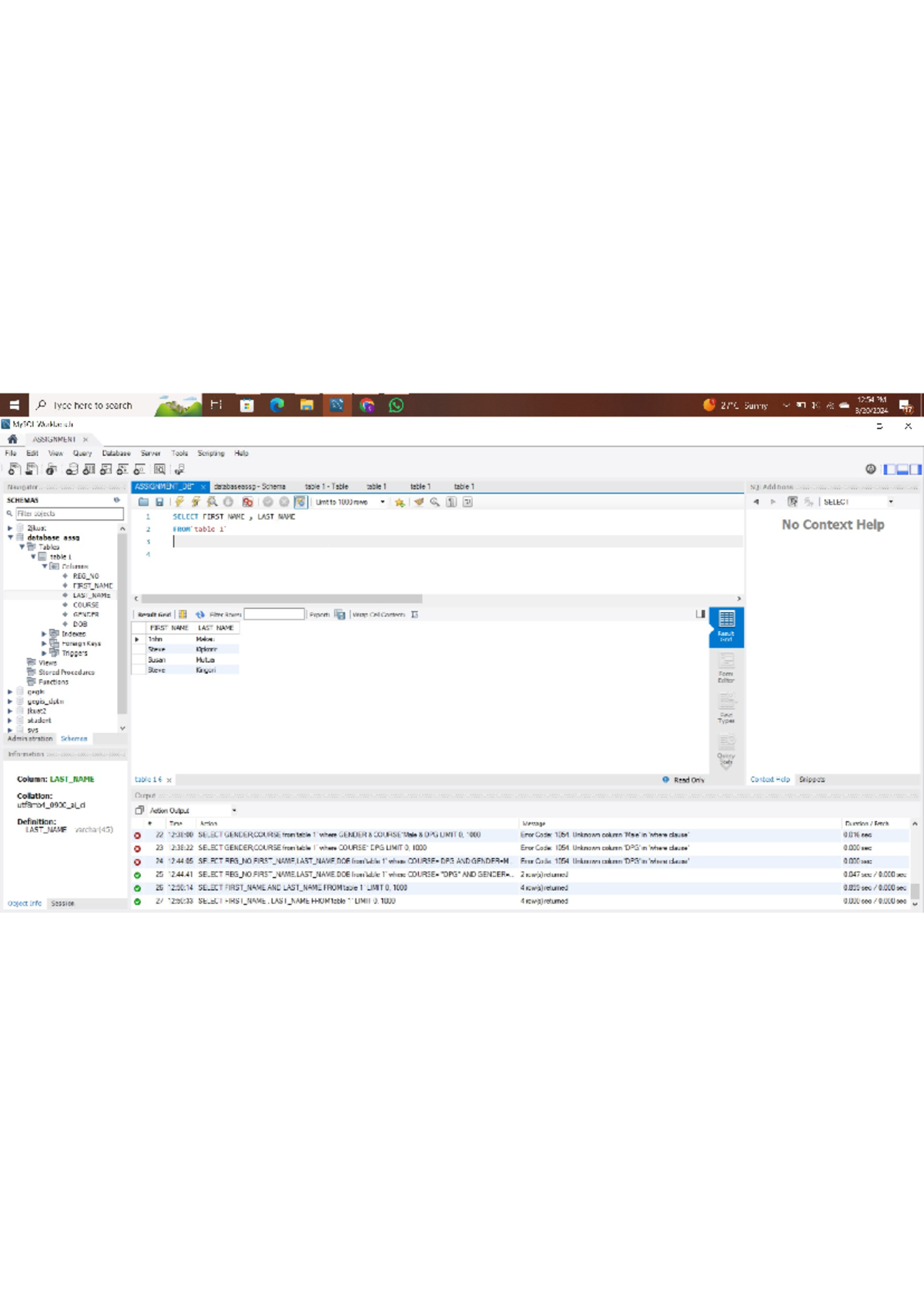Open a SQL script file via folder icon

pos(143,502)
